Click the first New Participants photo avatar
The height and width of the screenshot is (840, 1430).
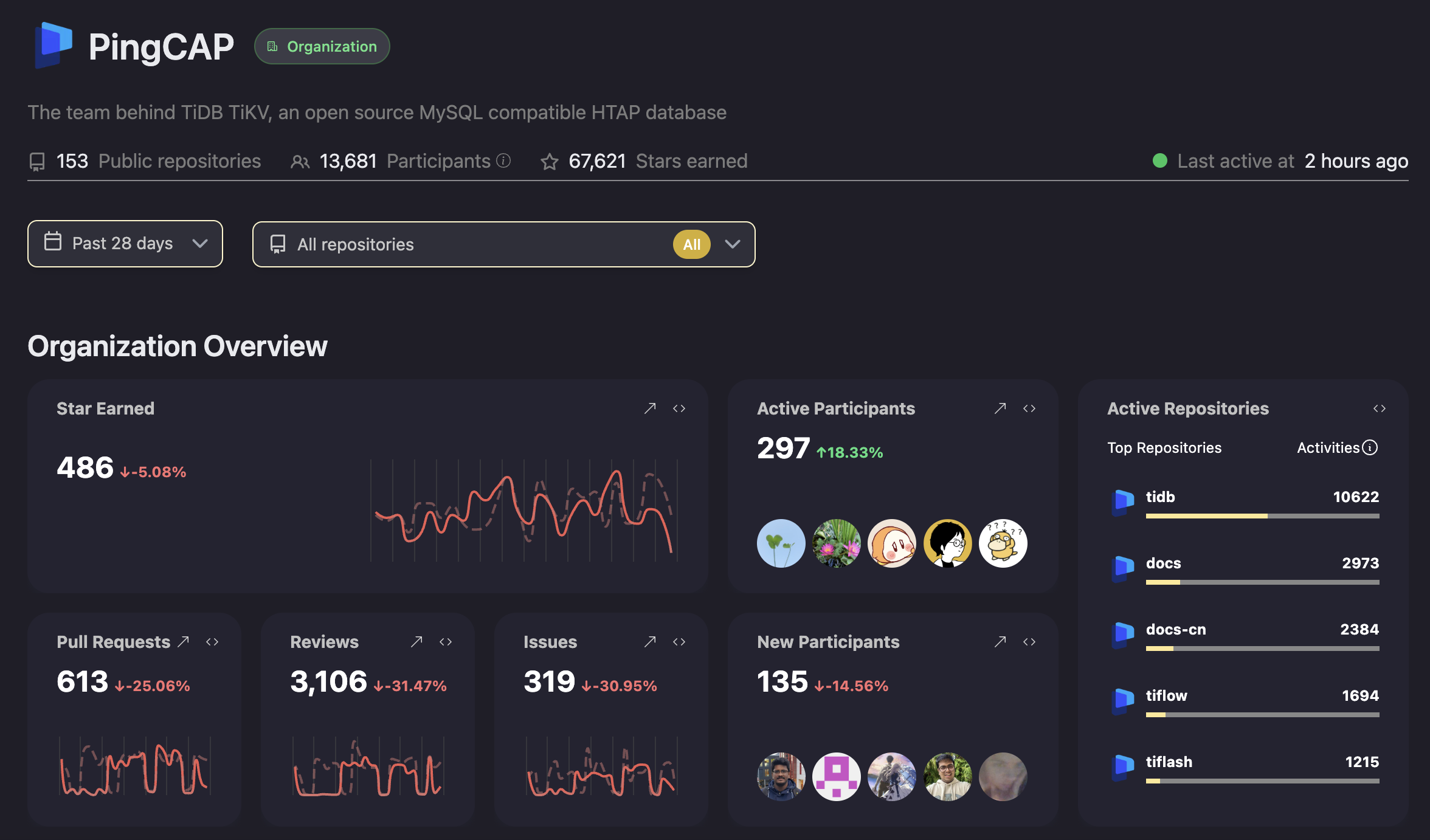point(781,777)
